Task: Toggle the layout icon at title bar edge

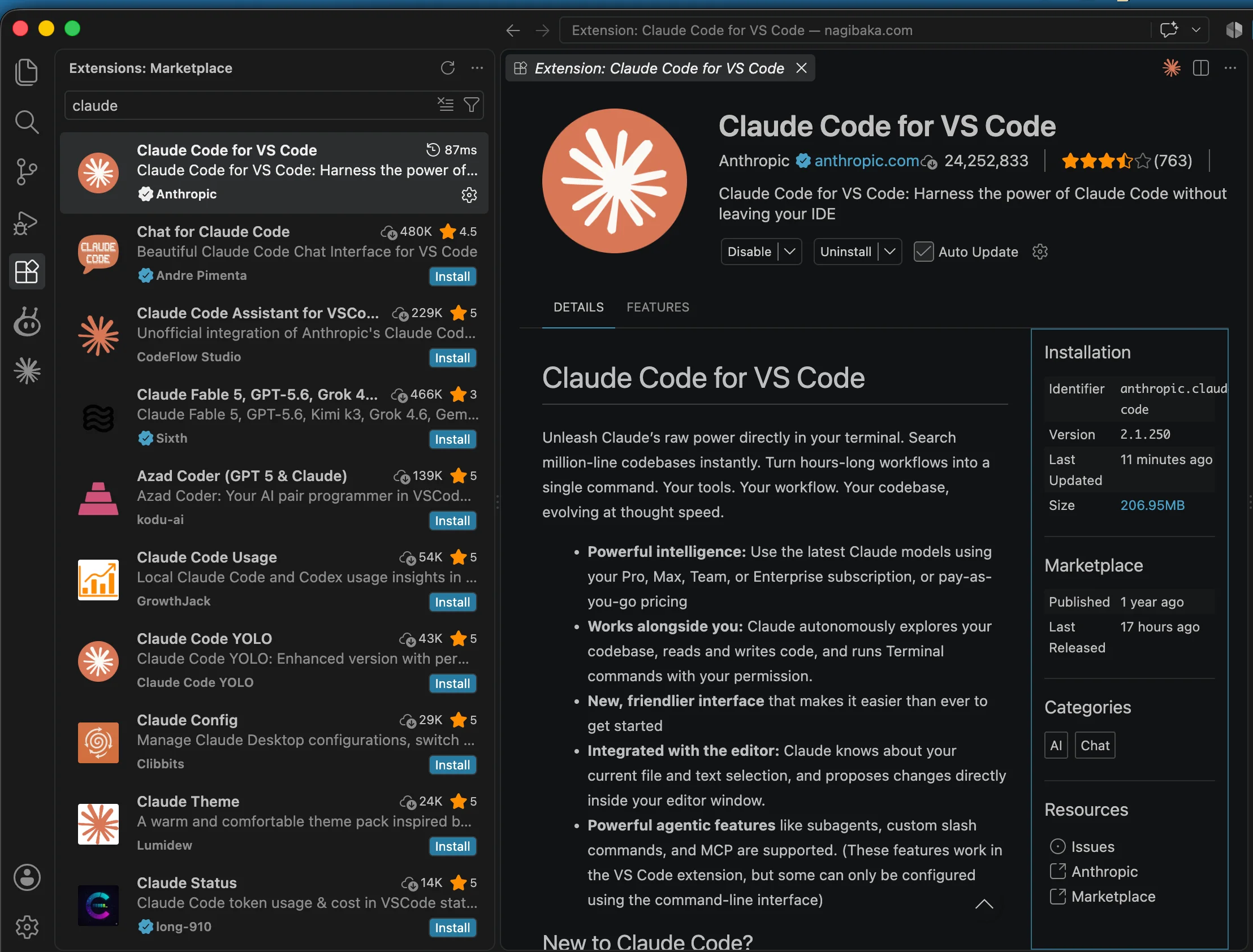Action: (1234, 29)
